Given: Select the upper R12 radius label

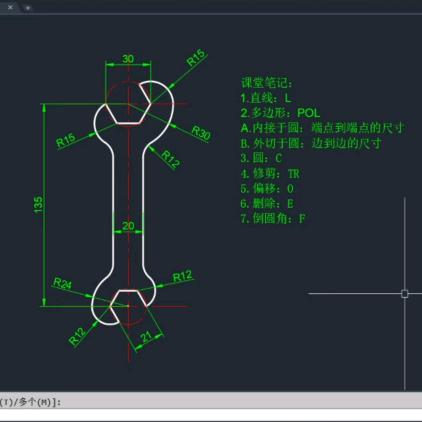Looking at the screenshot, I should 171,159.
